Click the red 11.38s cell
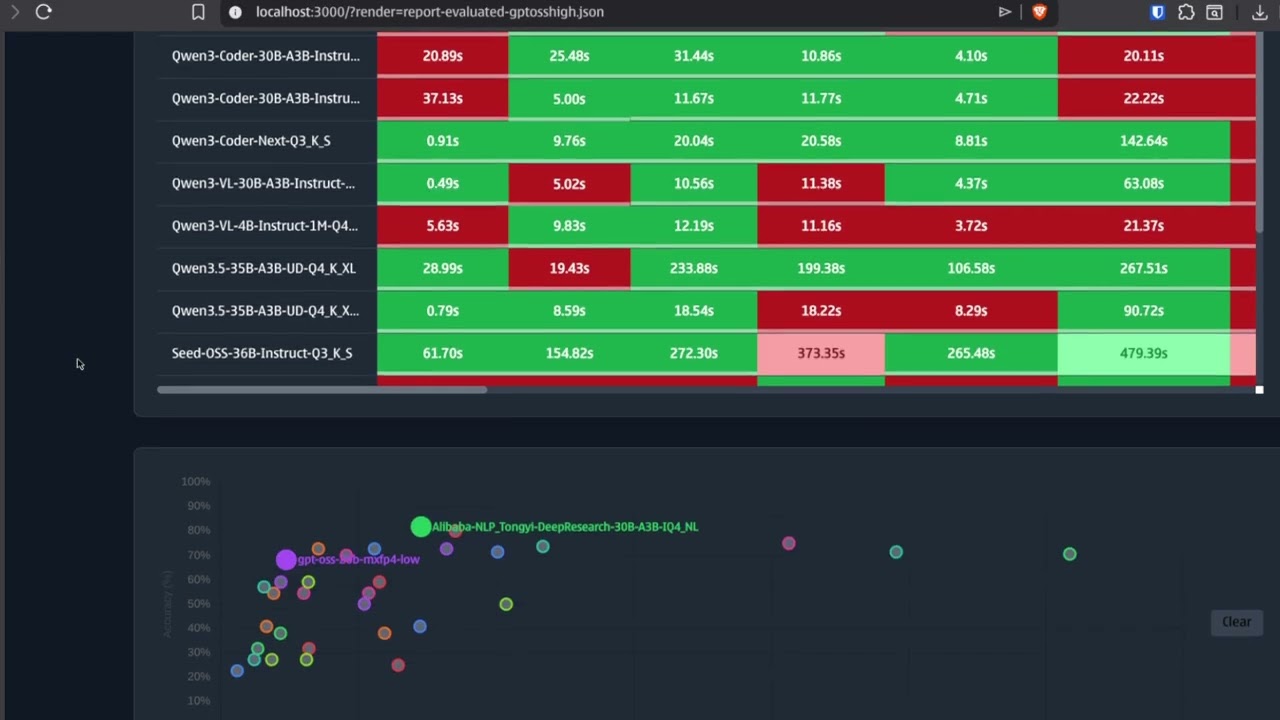1280x720 pixels. pyautogui.click(x=821, y=183)
